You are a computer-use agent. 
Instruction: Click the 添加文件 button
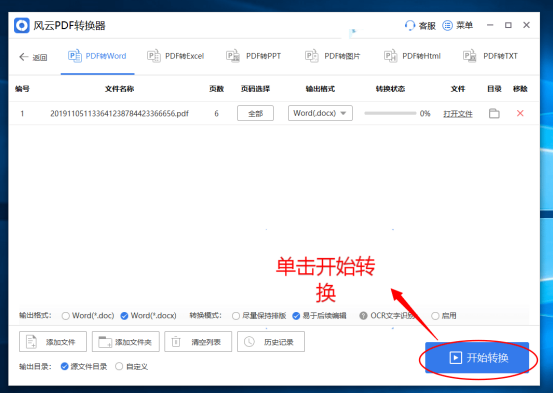pyautogui.click(x=53, y=341)
